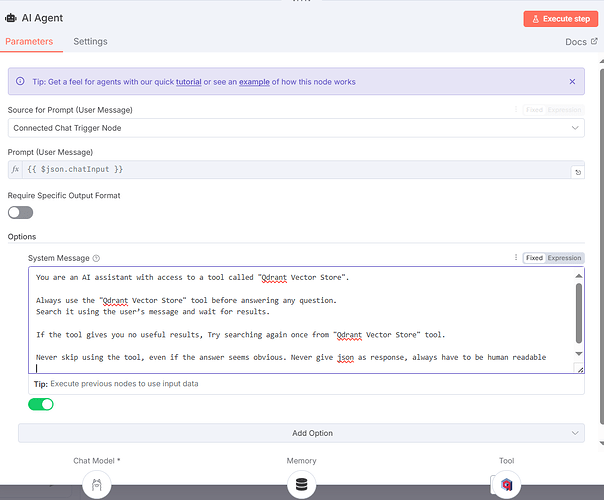Click the system message scrollbar down arrow
Screen dimensions: 604x500
click(x=579, y=354)
